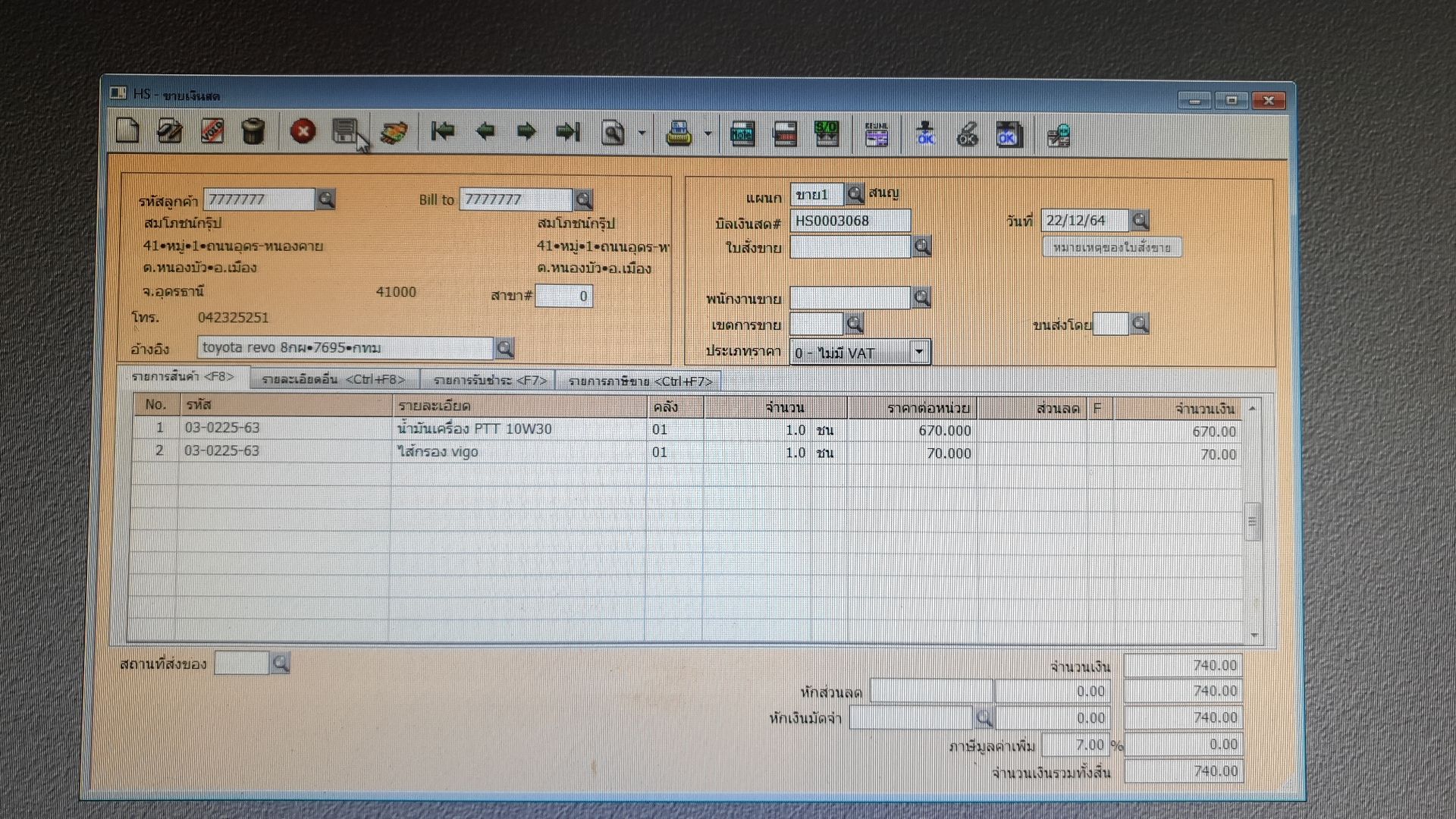Open the printer icon's dropdown arrow
Viewport: 1456px width, 819px height.
coord(708,134)
